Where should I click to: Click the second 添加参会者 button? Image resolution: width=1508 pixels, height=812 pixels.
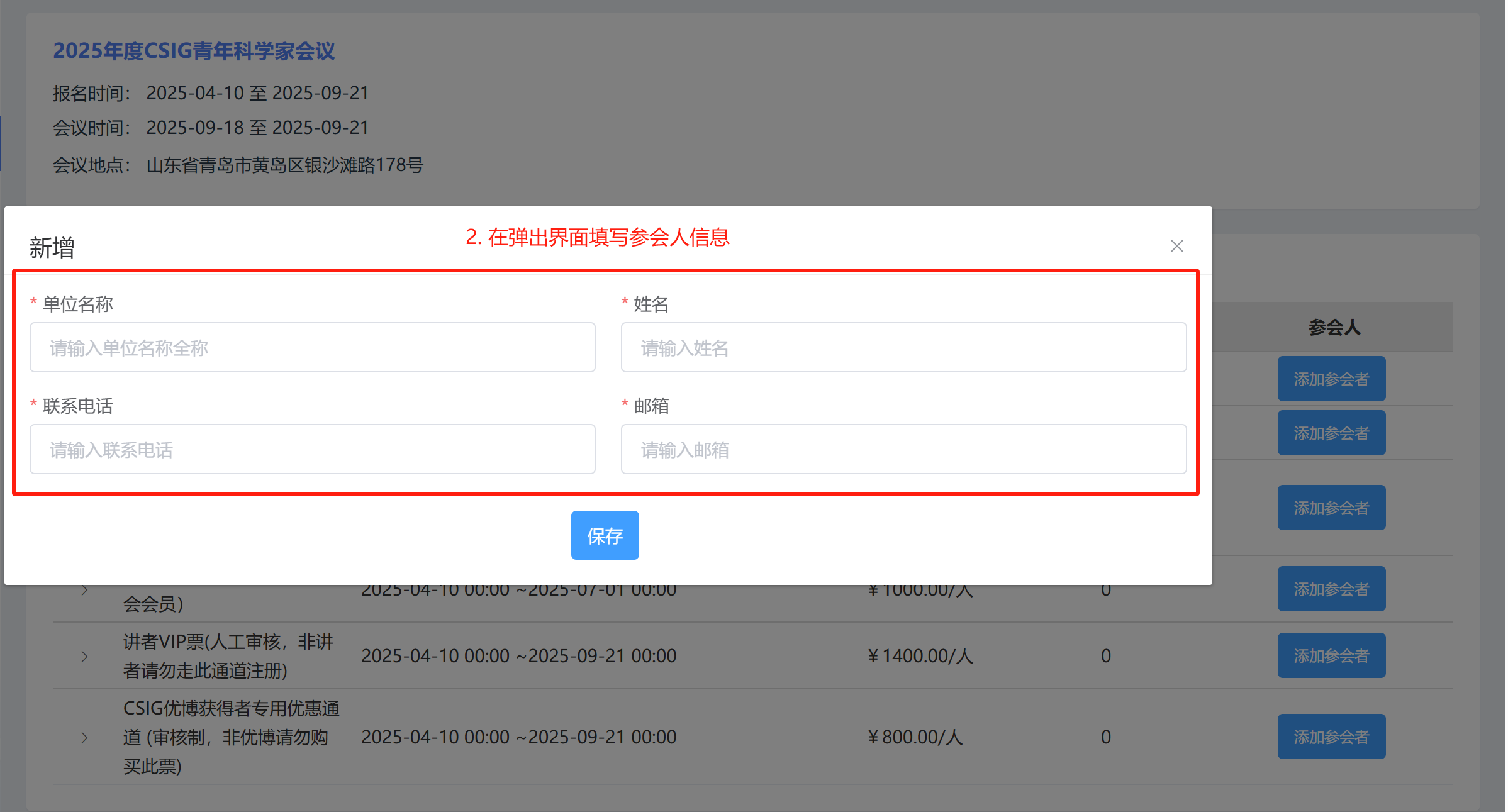click(1331, 433)
